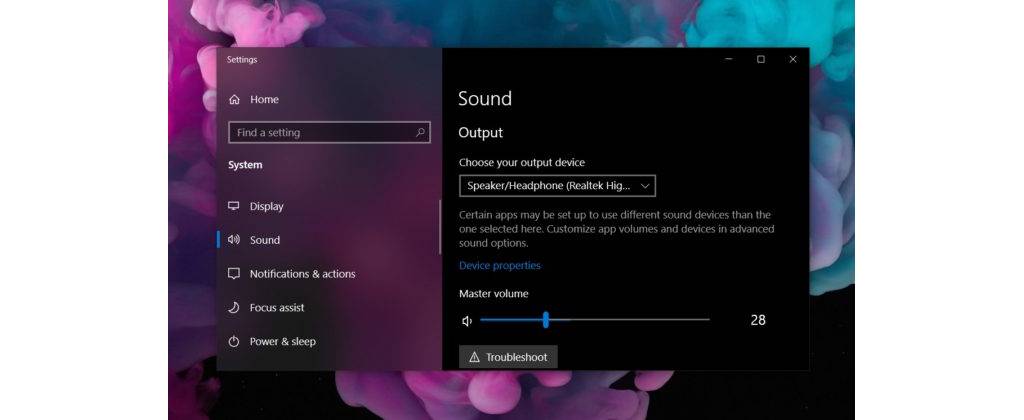Click the Home house icon
The image size is (1024, 420).
(234, 100)
